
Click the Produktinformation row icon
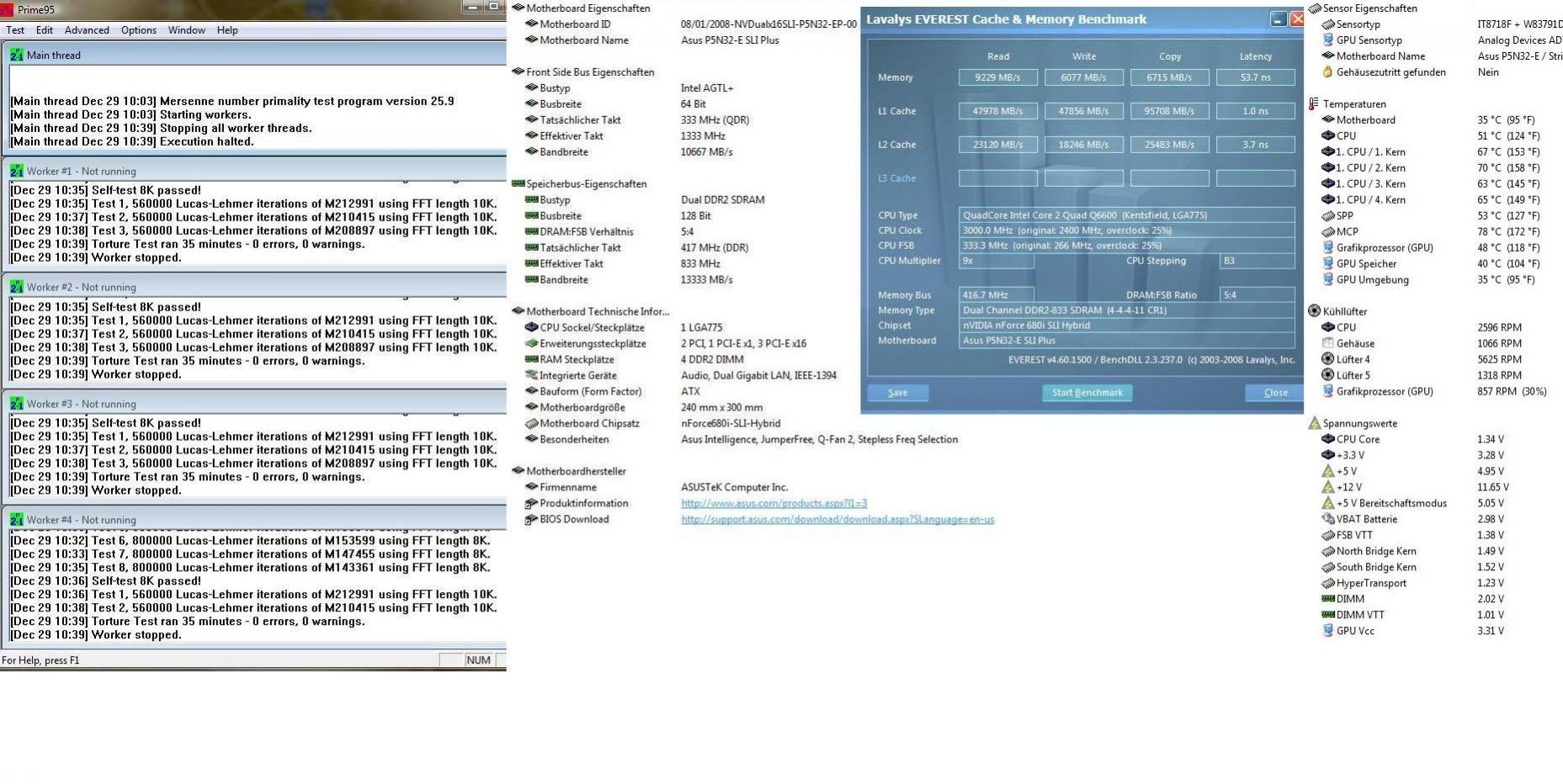[x=531, y=503]
